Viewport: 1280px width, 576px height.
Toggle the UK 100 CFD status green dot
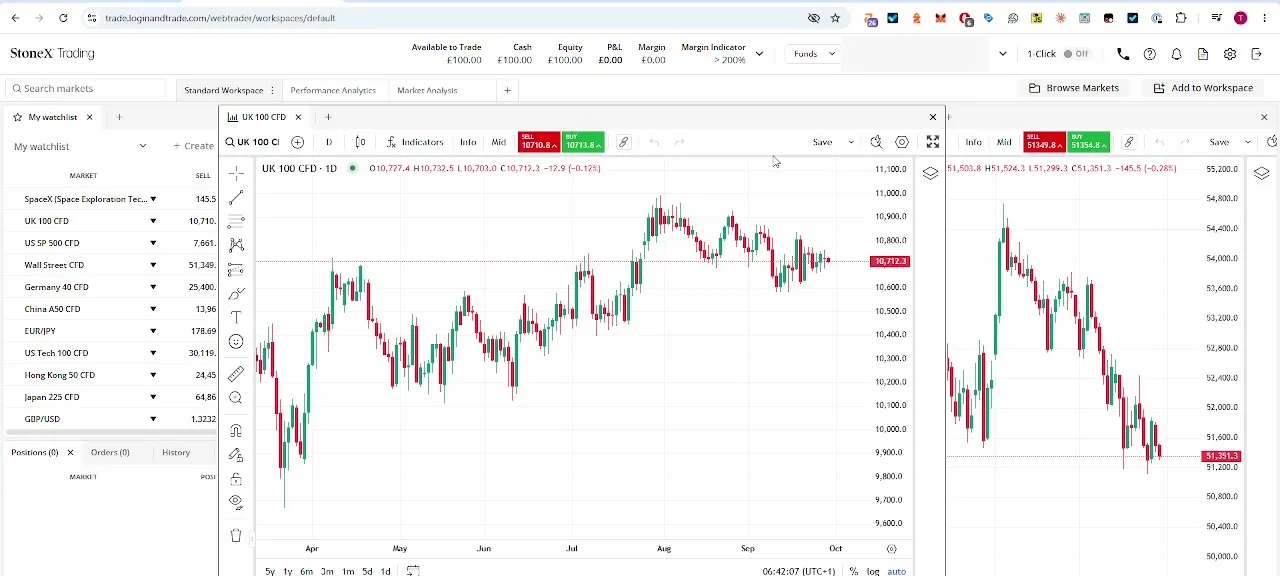[x=352, y=168]
